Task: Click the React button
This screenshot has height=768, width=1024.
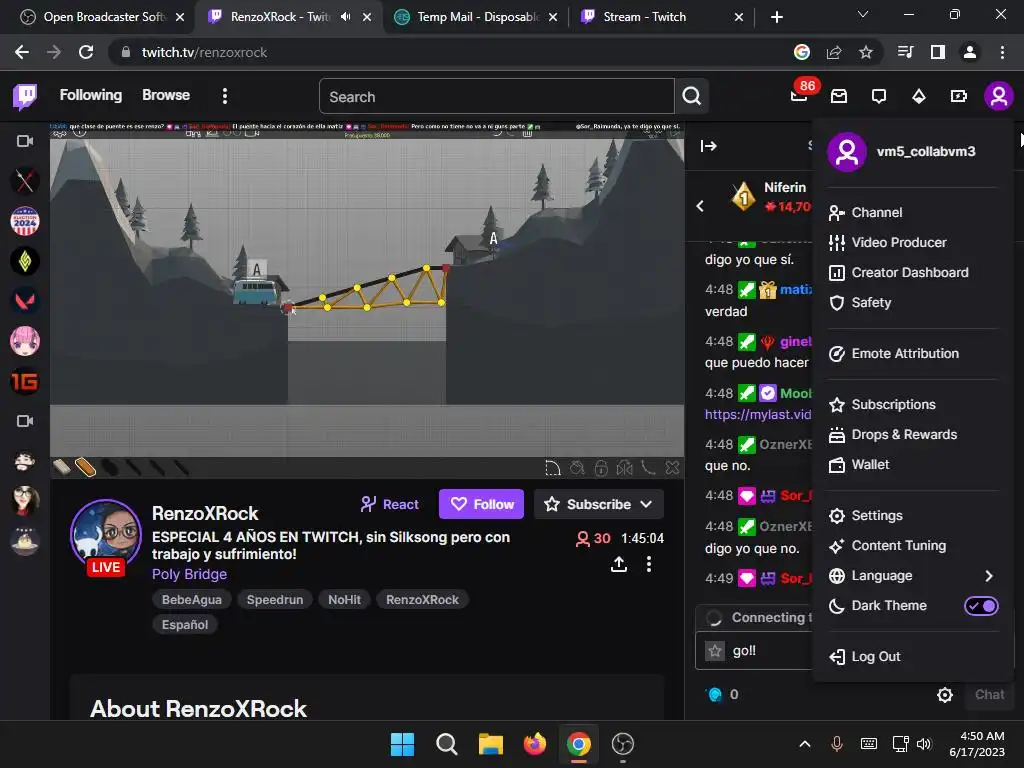Action: pyautogui.click(x=390, y=504)
